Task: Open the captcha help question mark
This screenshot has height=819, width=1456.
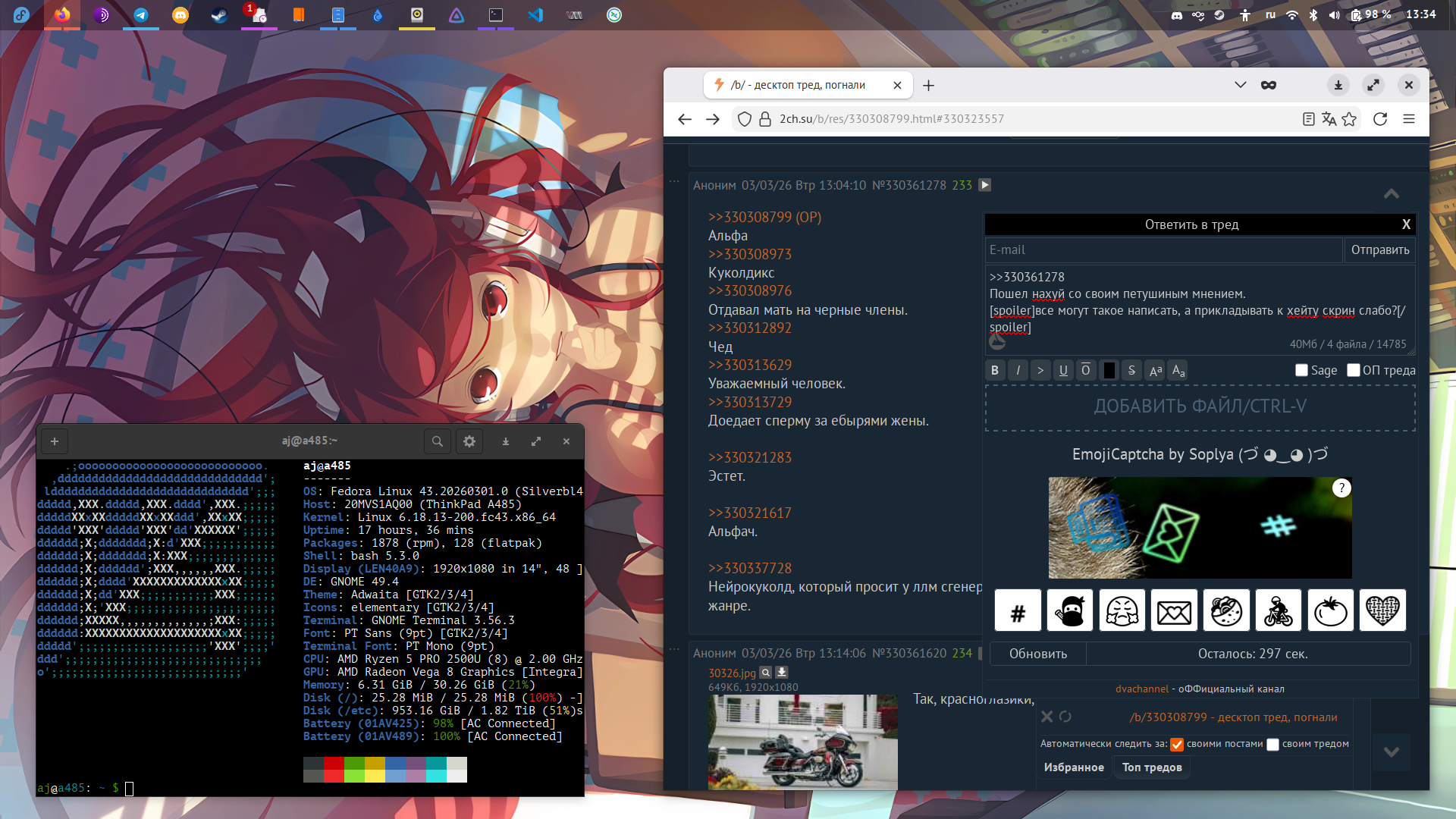Action: click(1341, 488)
